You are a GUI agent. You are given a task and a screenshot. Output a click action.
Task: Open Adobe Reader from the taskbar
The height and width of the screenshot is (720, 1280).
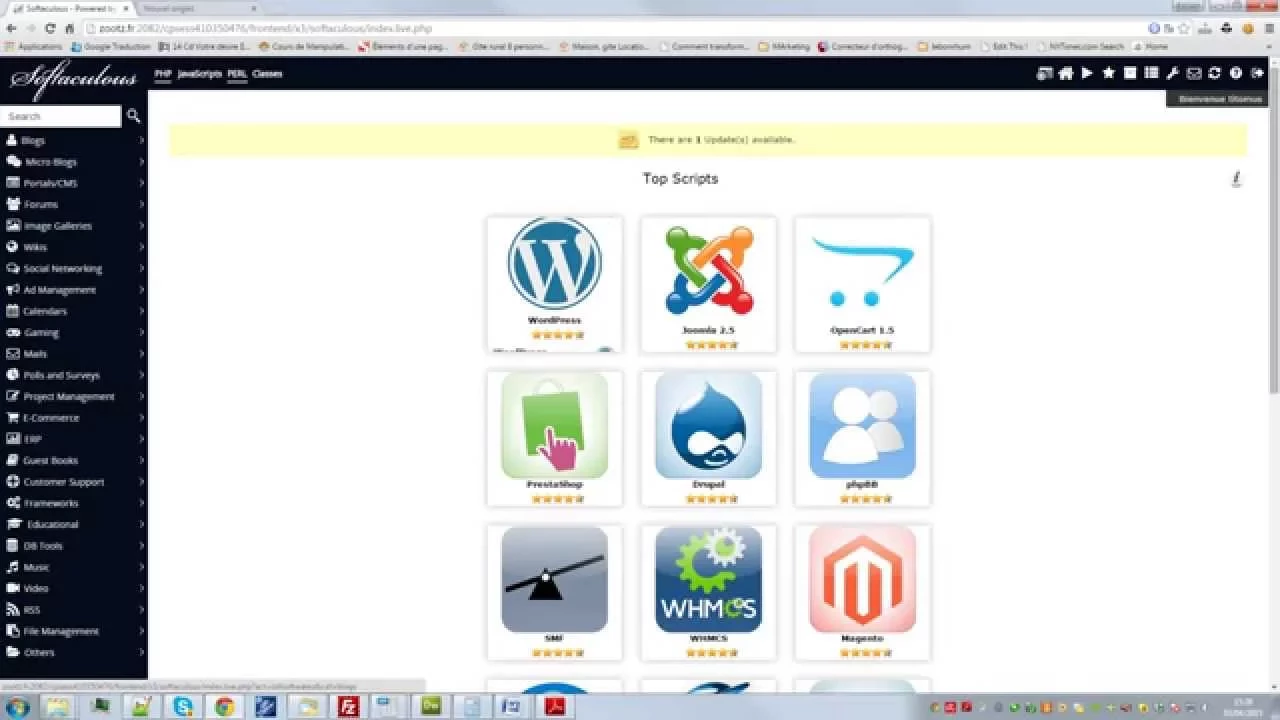[x=555, y=706]
